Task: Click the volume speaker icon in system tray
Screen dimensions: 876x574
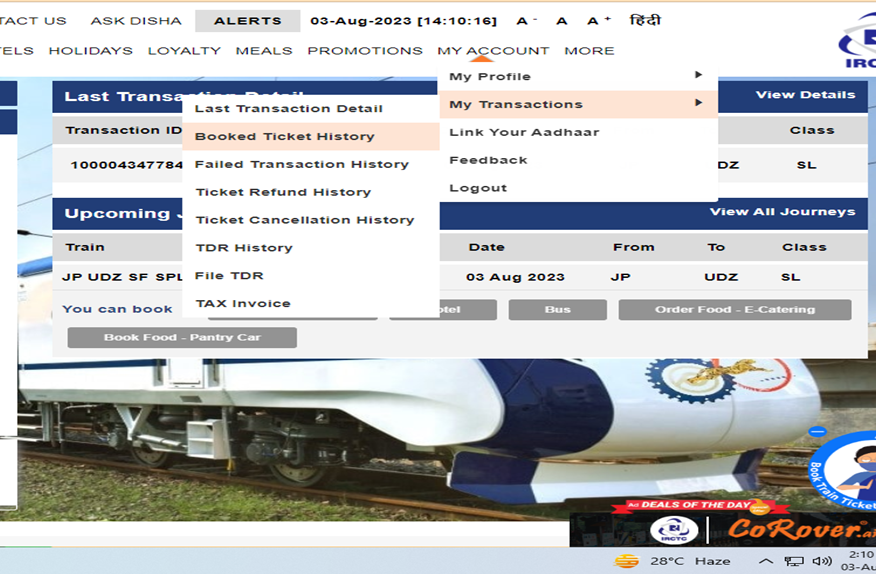Action: pyautogui.click(x=823, y=561)
